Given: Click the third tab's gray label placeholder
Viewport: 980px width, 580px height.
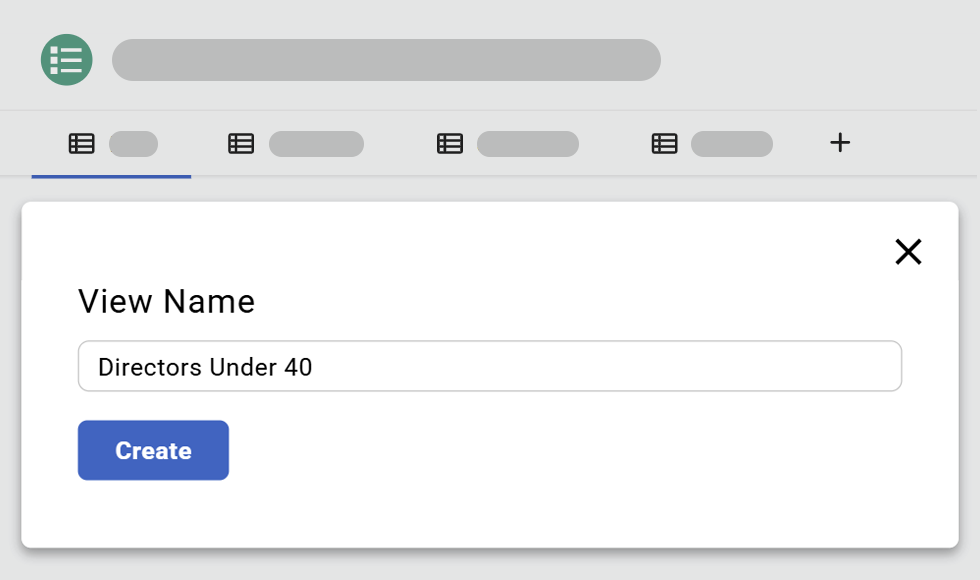Looking at the screenshot, I should click(528, 144).
